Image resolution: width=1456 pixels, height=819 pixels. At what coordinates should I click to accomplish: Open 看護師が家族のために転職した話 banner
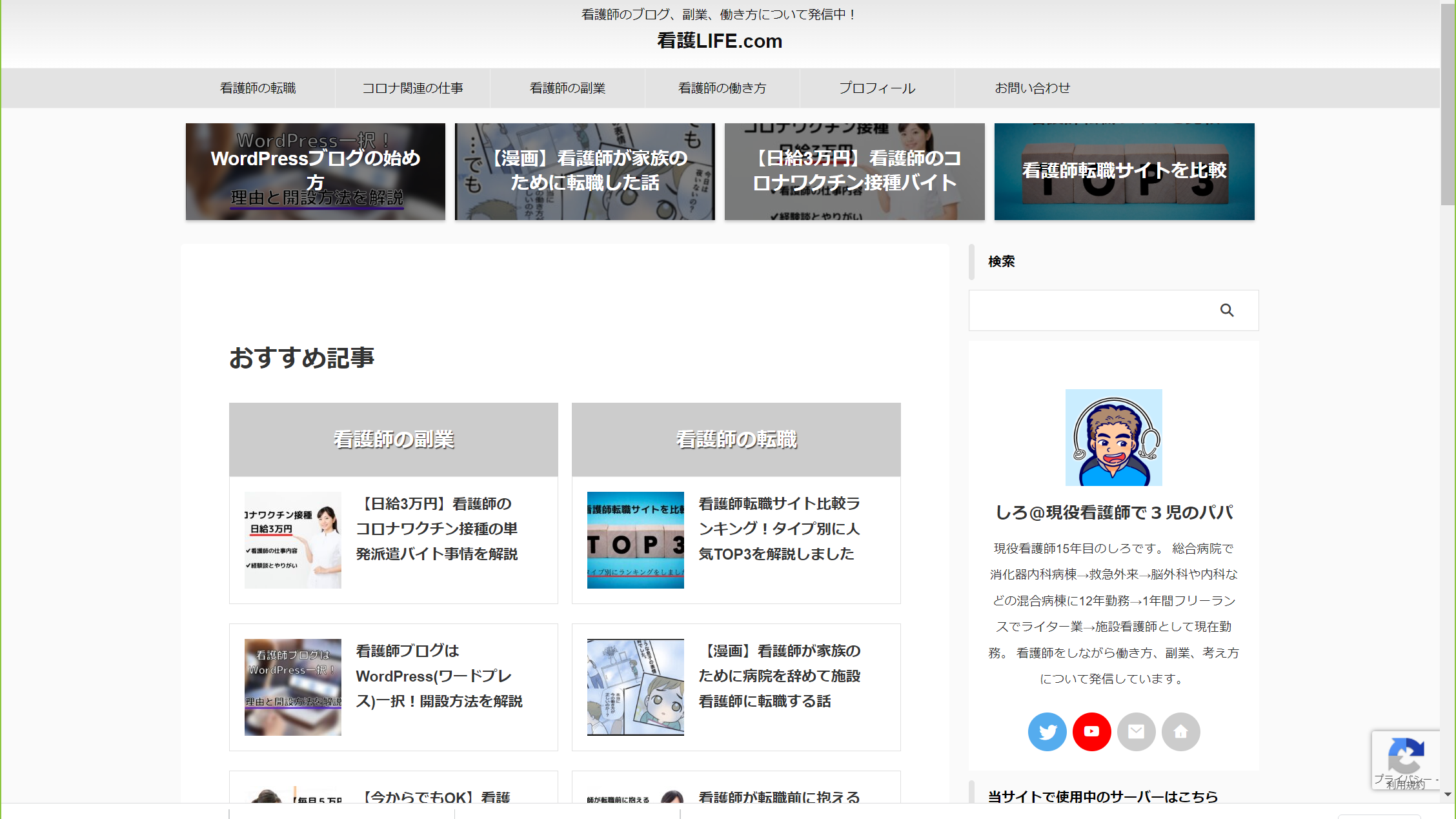pyautogui.click(x=585, y=172)
